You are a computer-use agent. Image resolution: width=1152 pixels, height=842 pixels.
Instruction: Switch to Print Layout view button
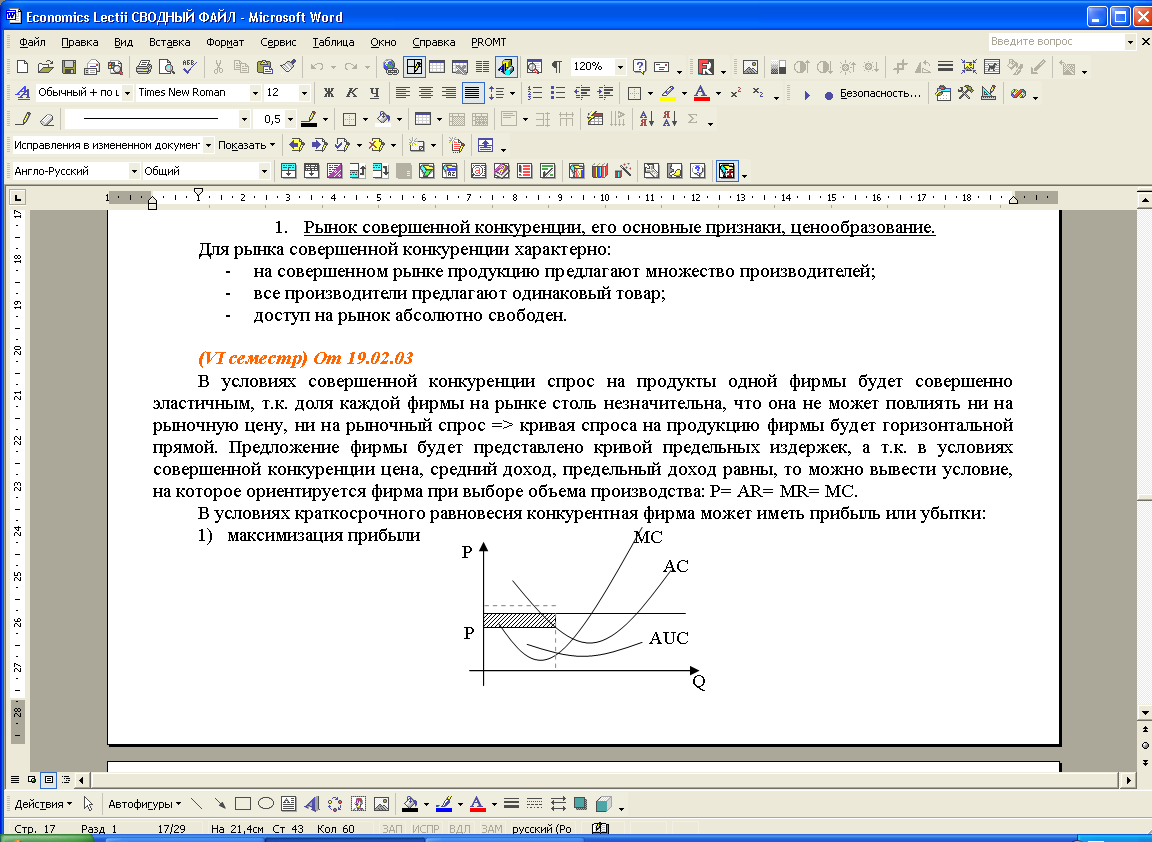point(48,780)
